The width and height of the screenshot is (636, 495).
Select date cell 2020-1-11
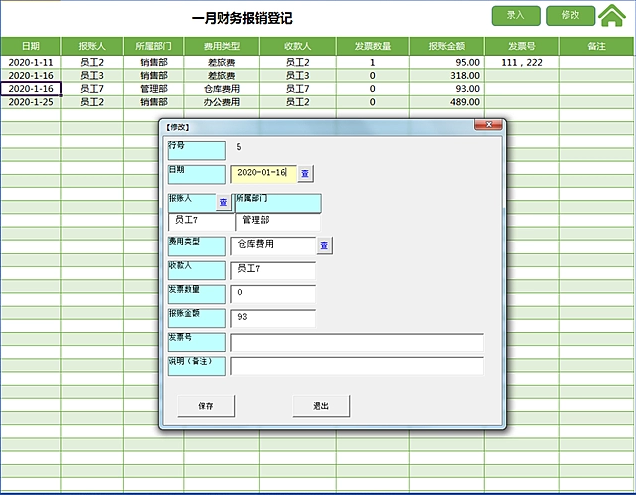tap(31, 62)
